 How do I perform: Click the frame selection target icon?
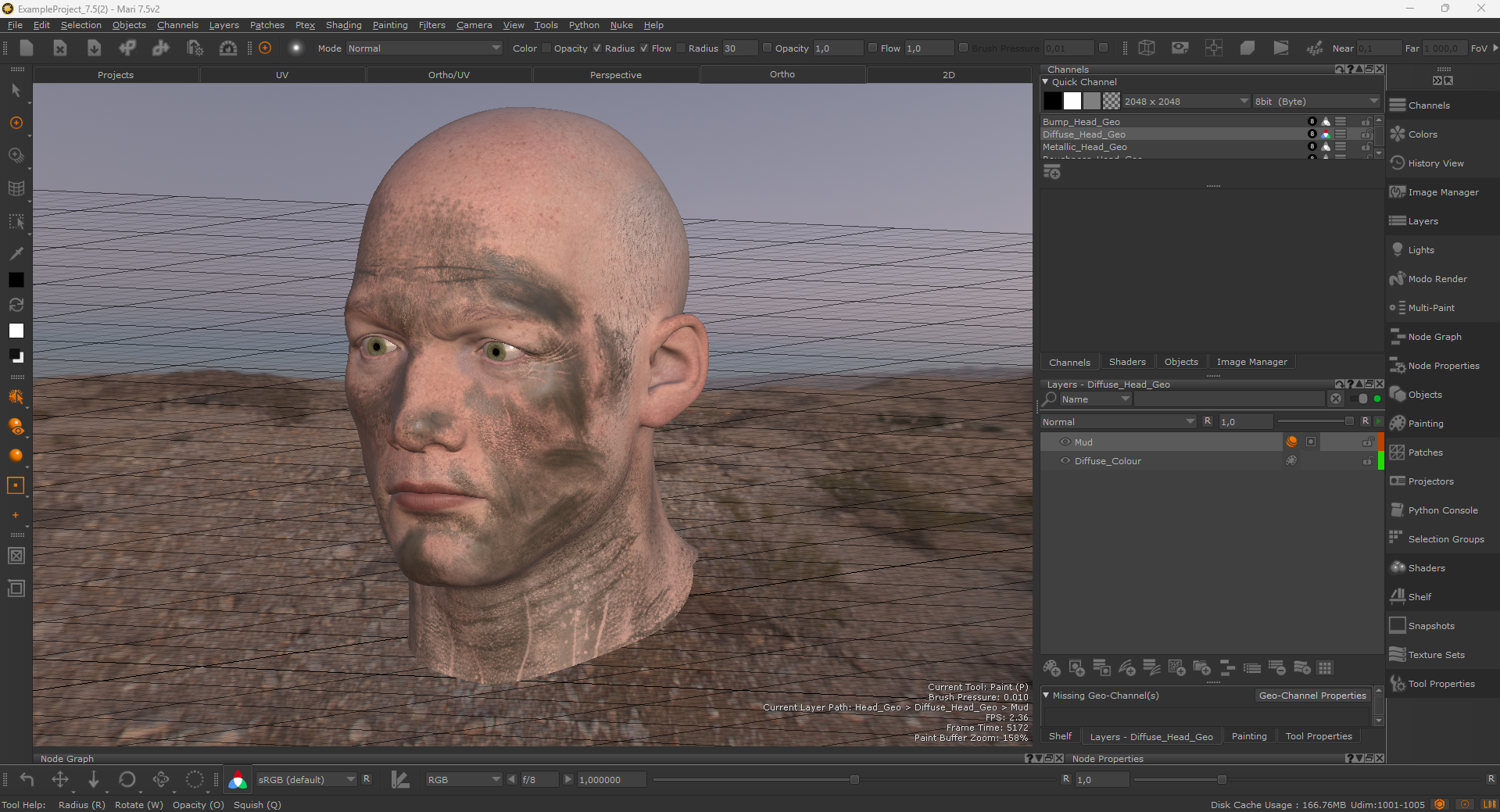(1214, 48)
